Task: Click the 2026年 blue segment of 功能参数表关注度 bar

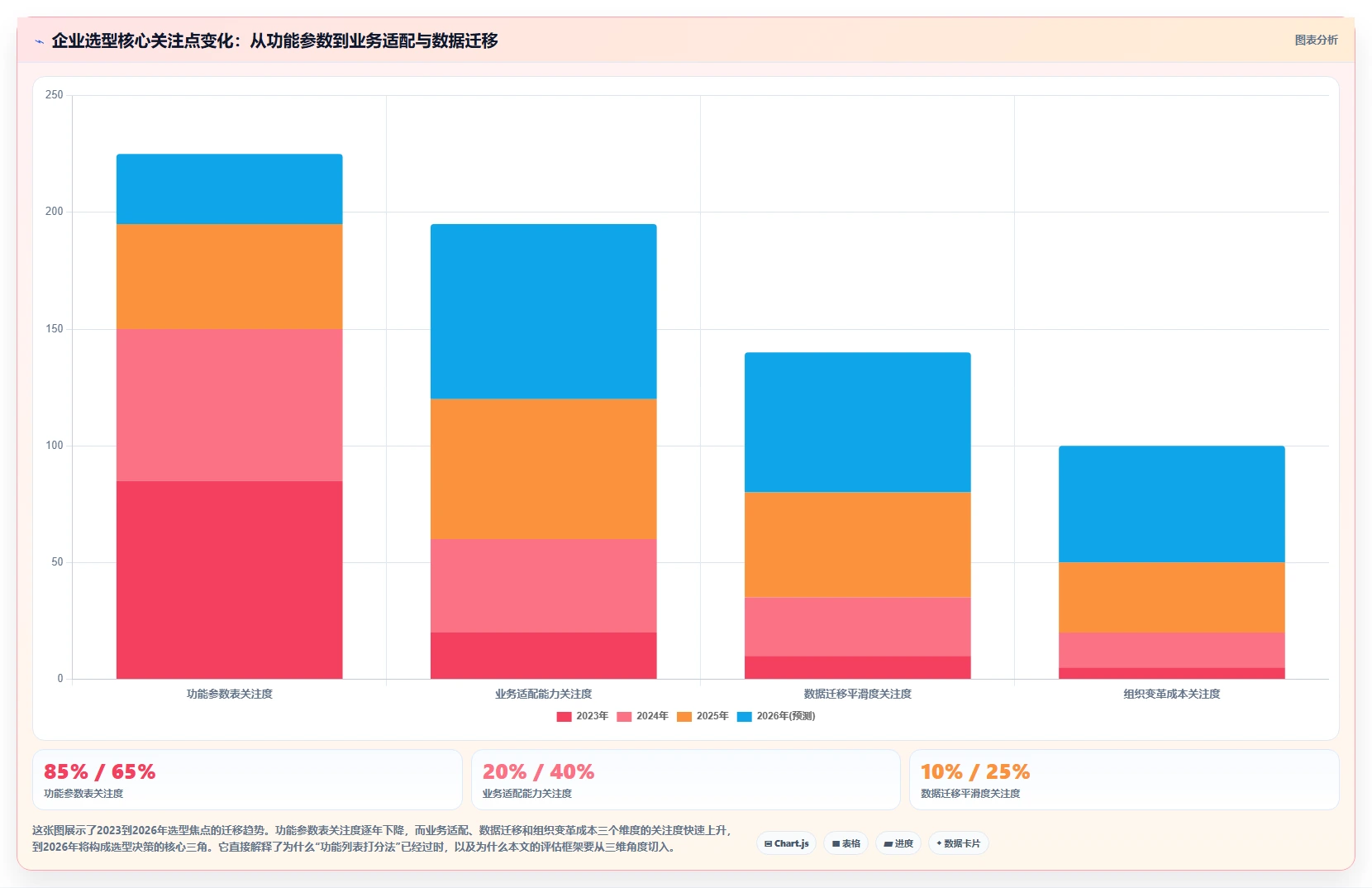Action: (230, 189)
